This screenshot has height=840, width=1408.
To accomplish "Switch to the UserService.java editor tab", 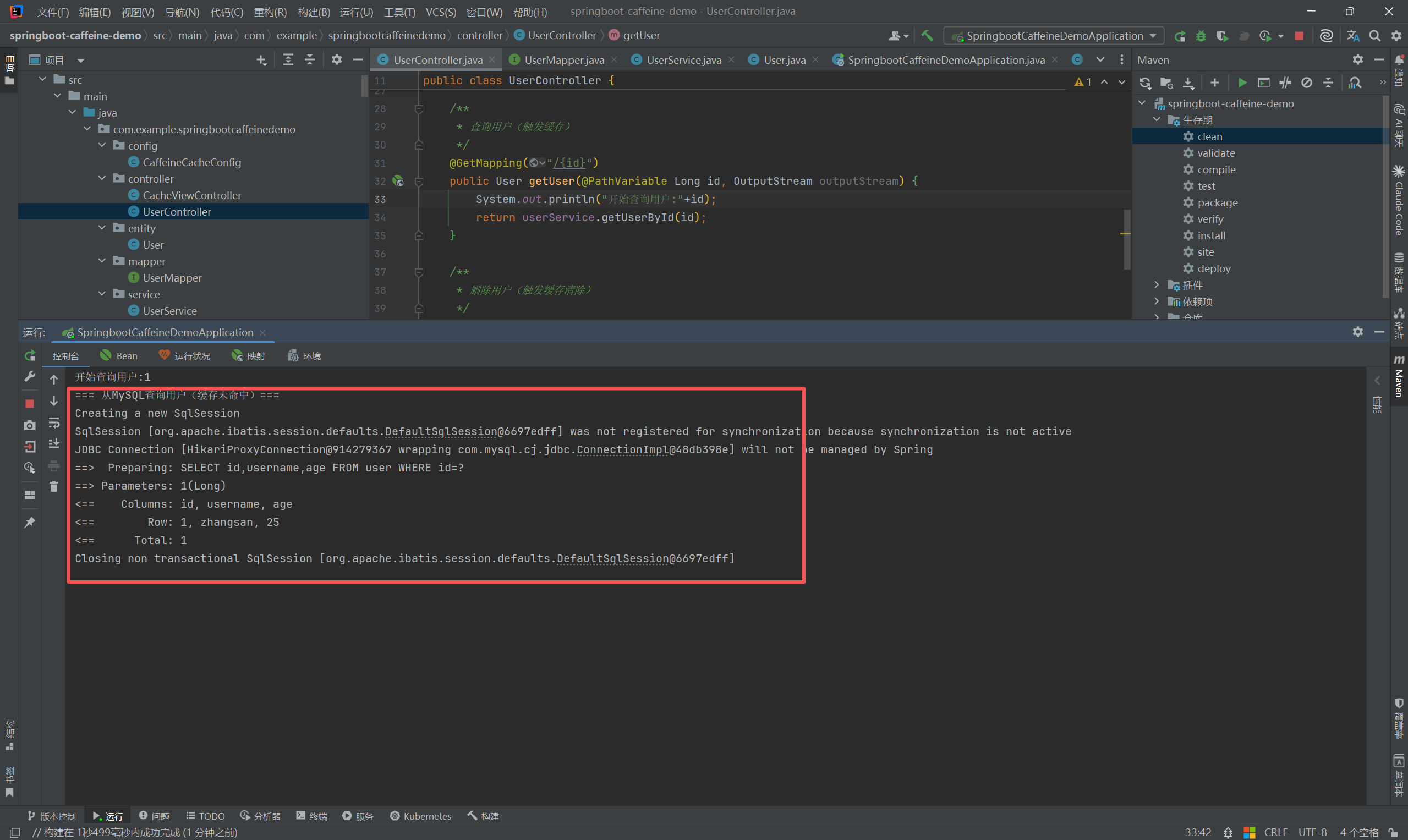I will 683,60.
